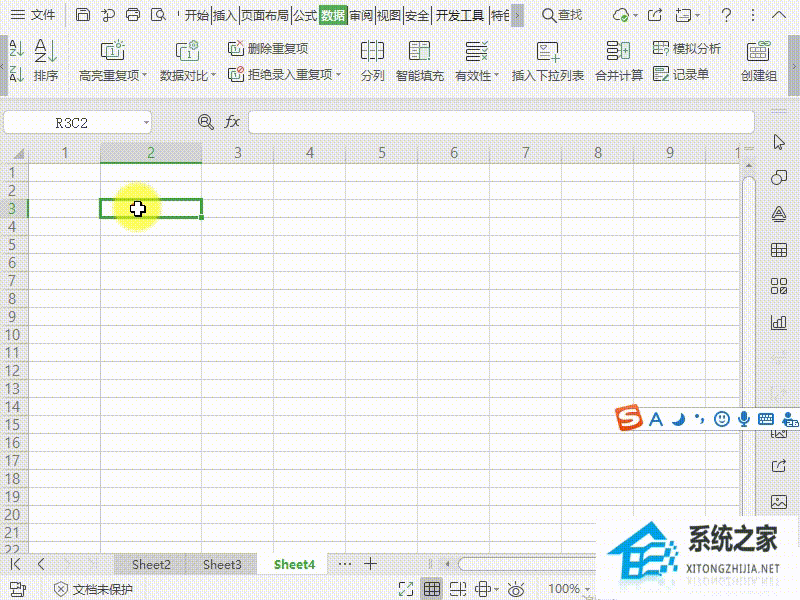Click the chart sidebar icon
The image size is (800, 600).
[779, 322]
